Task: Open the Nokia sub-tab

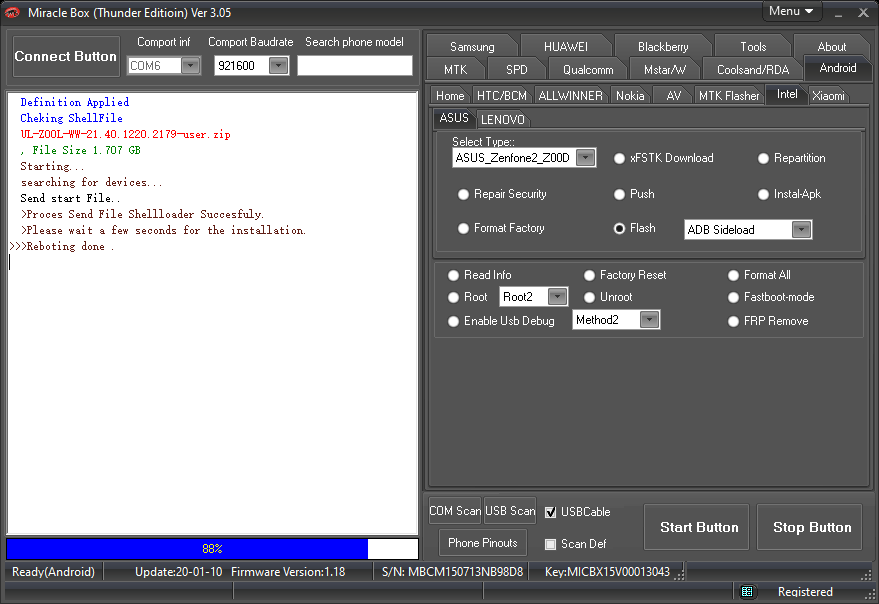Action: coord(630,96)
